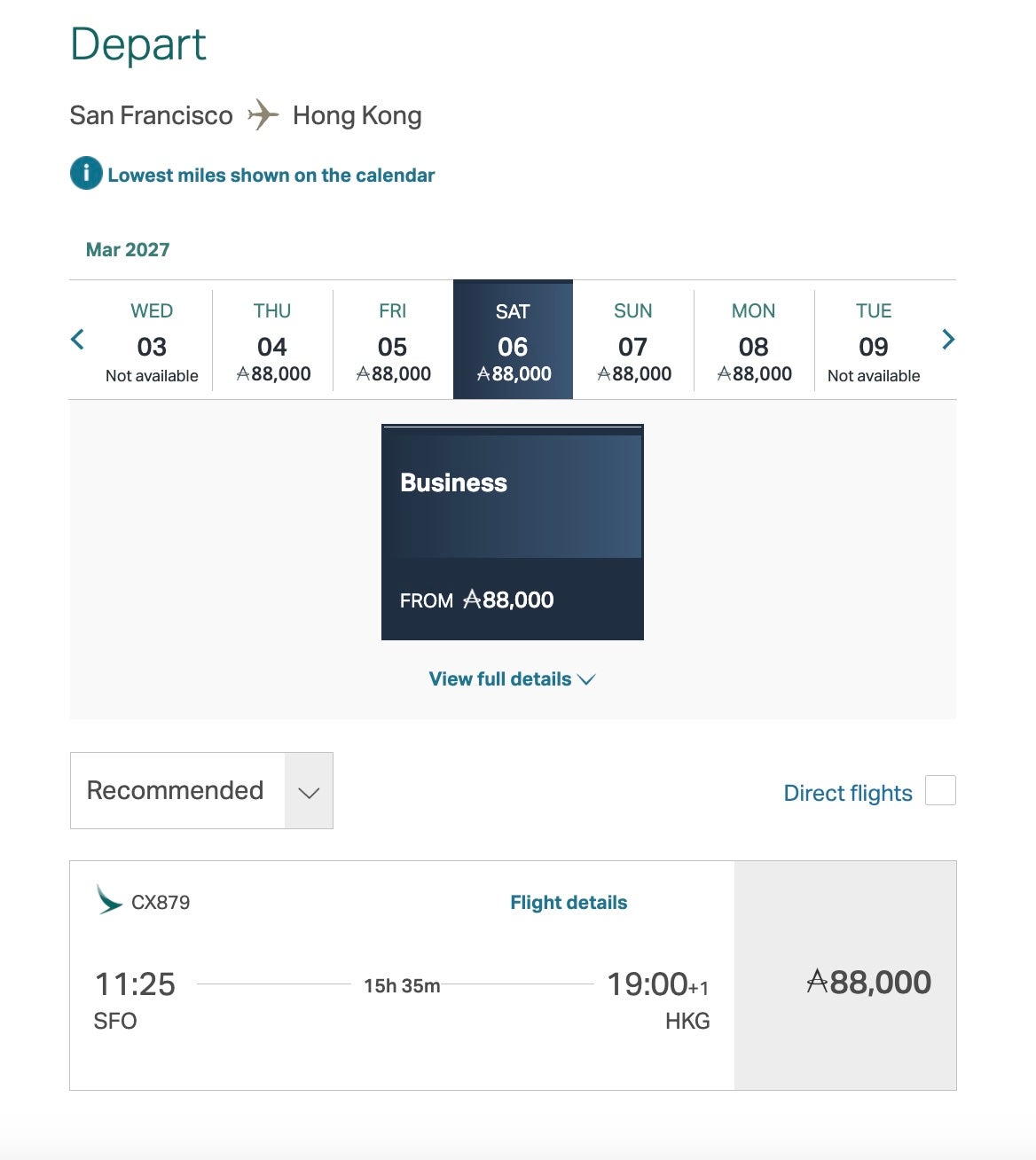Go to next week with right arrow

pos(947,339)
